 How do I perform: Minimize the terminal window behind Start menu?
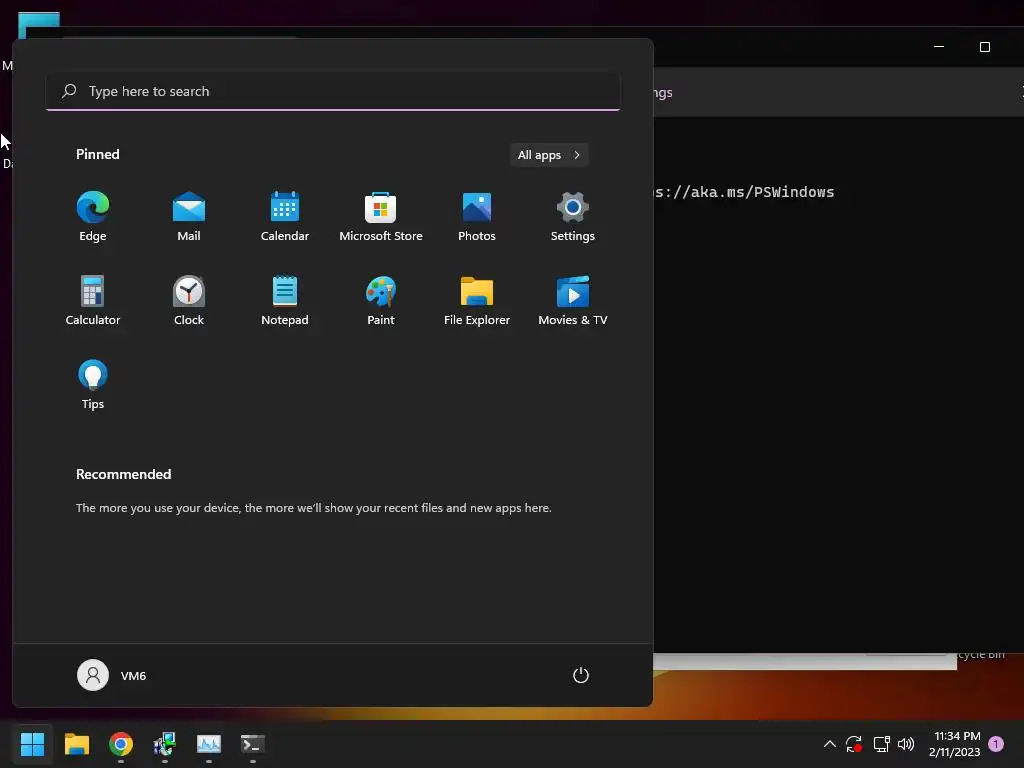tap(939, 47)
